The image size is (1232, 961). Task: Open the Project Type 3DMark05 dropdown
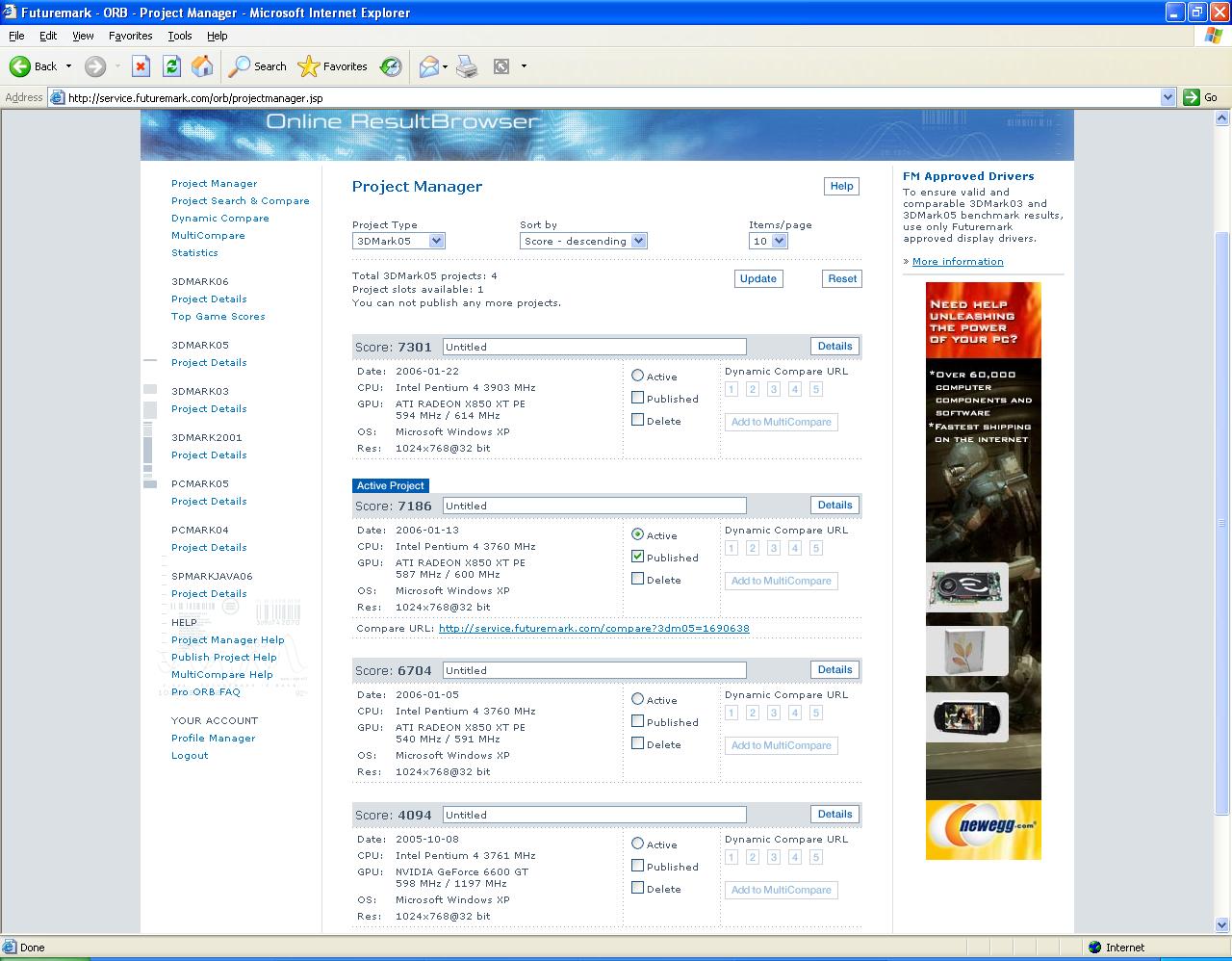pyautogui.click(x=398, y=241)
